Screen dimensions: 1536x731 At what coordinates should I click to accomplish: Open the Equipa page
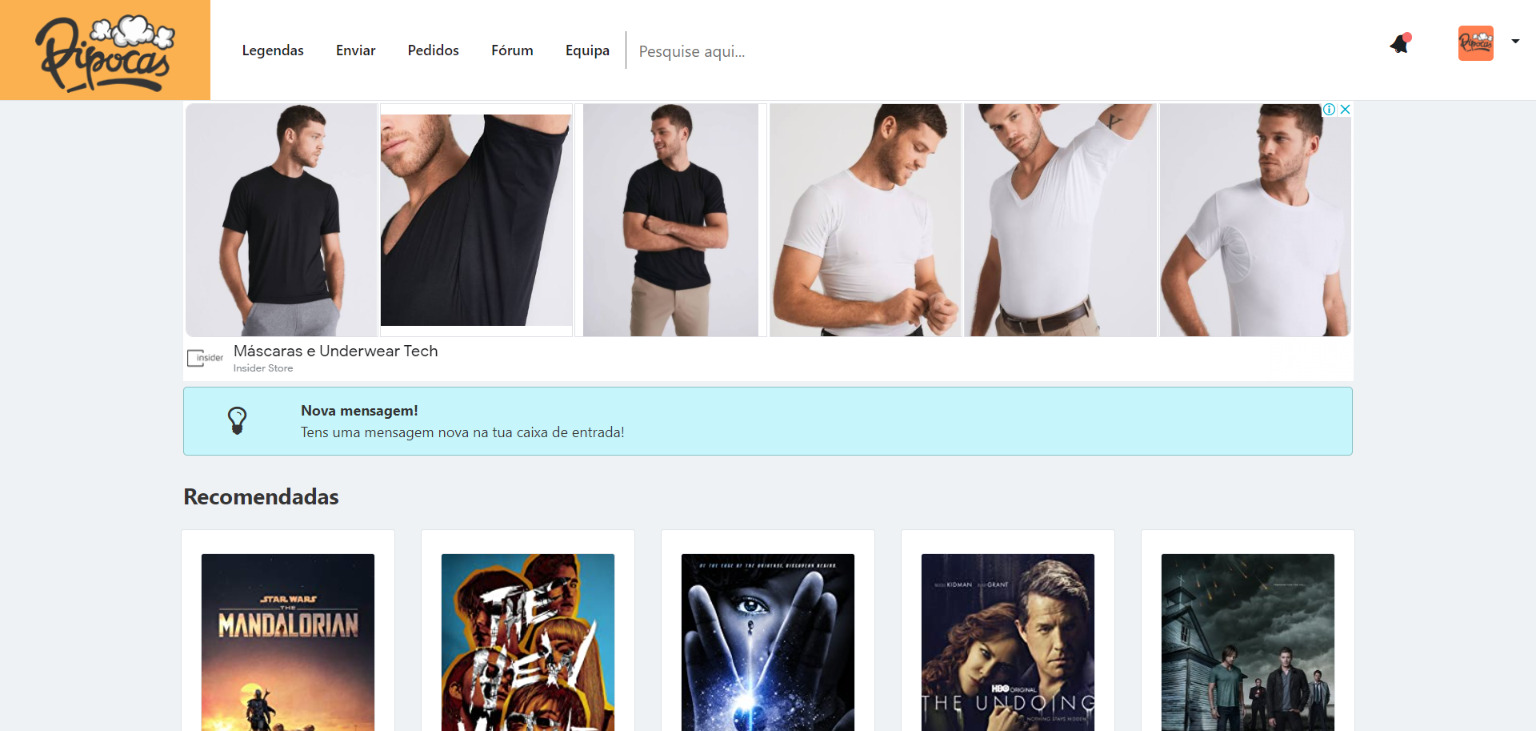pos(587,50)
